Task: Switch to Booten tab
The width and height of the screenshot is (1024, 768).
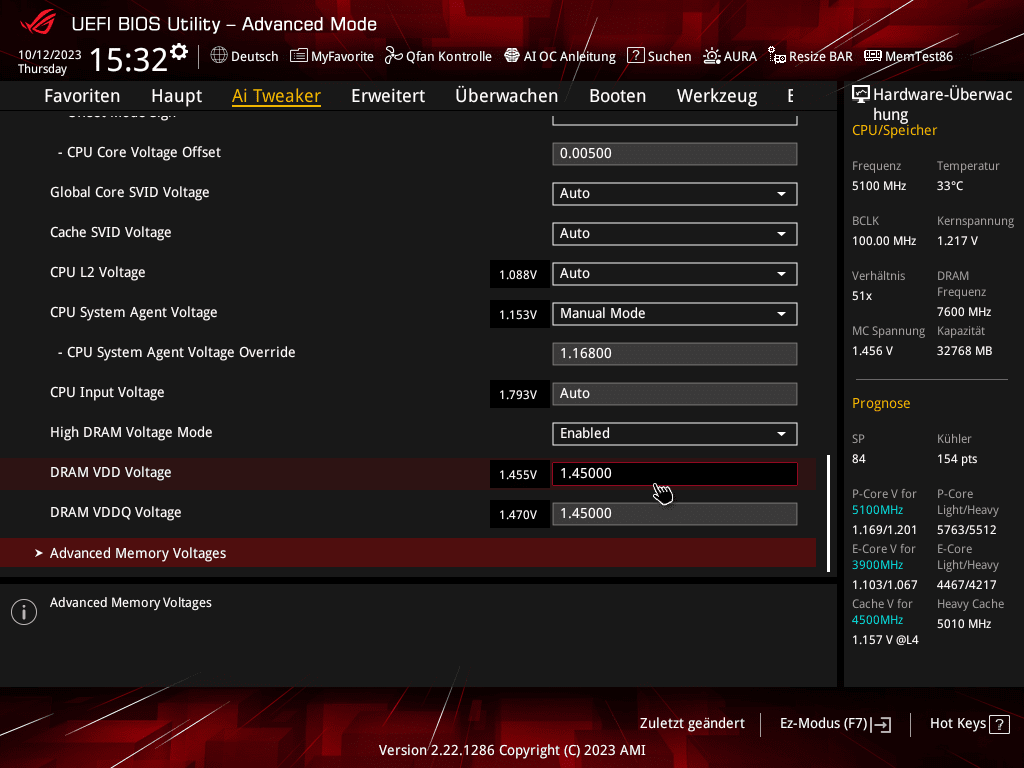Action: coord(617,96)
